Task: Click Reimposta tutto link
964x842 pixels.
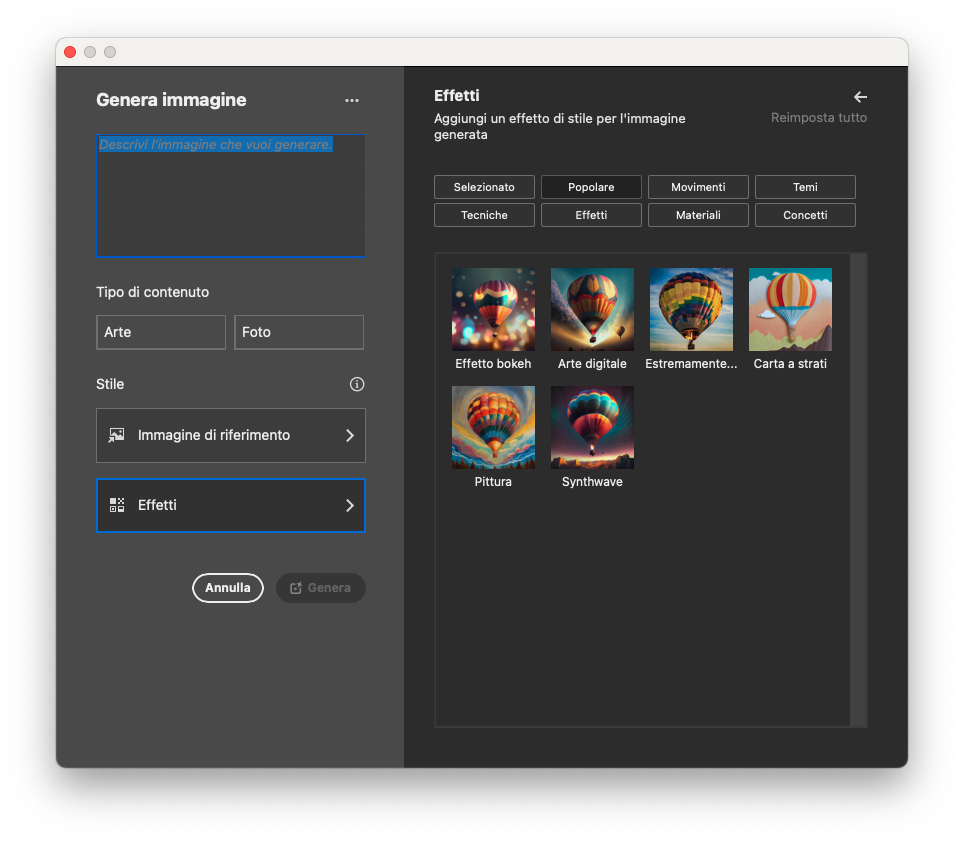Action: [818, 118]
